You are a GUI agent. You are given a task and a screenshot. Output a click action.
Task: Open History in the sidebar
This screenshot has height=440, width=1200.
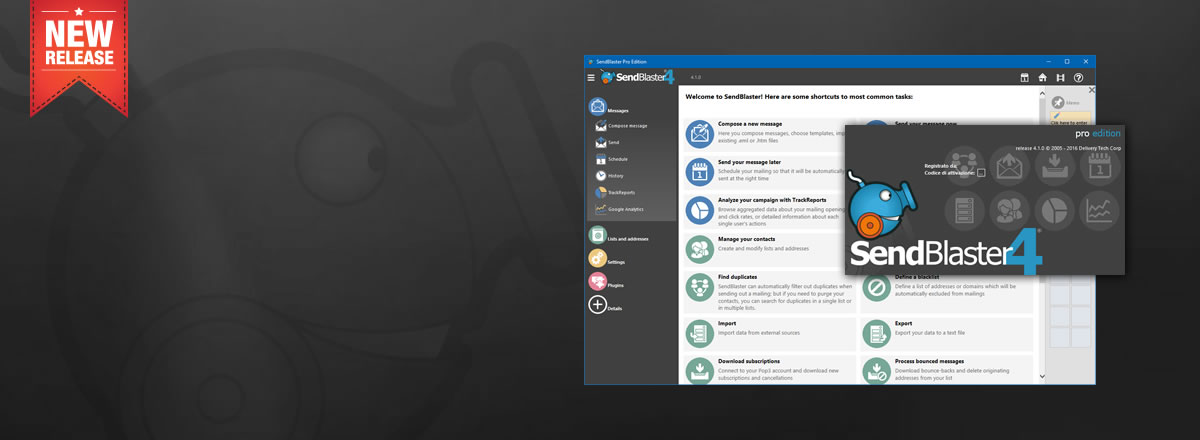[608, 176]
